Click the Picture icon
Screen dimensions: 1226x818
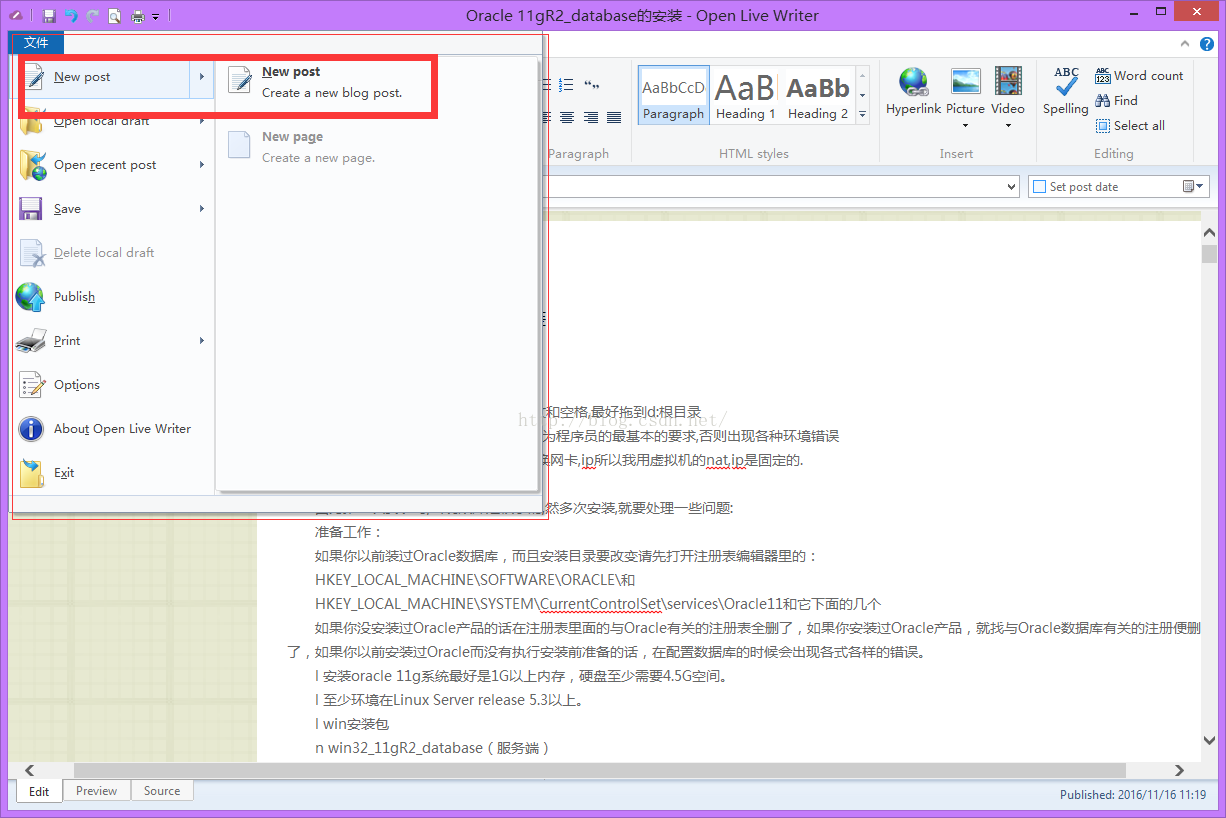click(x=965, y=82)
